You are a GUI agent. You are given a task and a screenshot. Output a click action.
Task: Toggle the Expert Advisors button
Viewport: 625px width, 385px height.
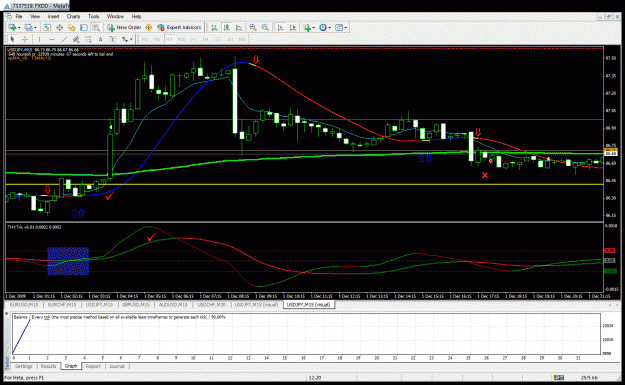(179, 28)
